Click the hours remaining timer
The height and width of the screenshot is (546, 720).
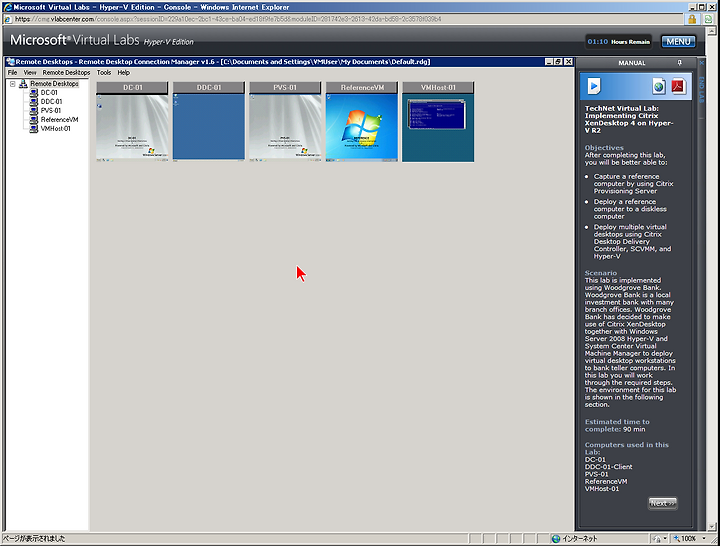[x=619, y=42]
